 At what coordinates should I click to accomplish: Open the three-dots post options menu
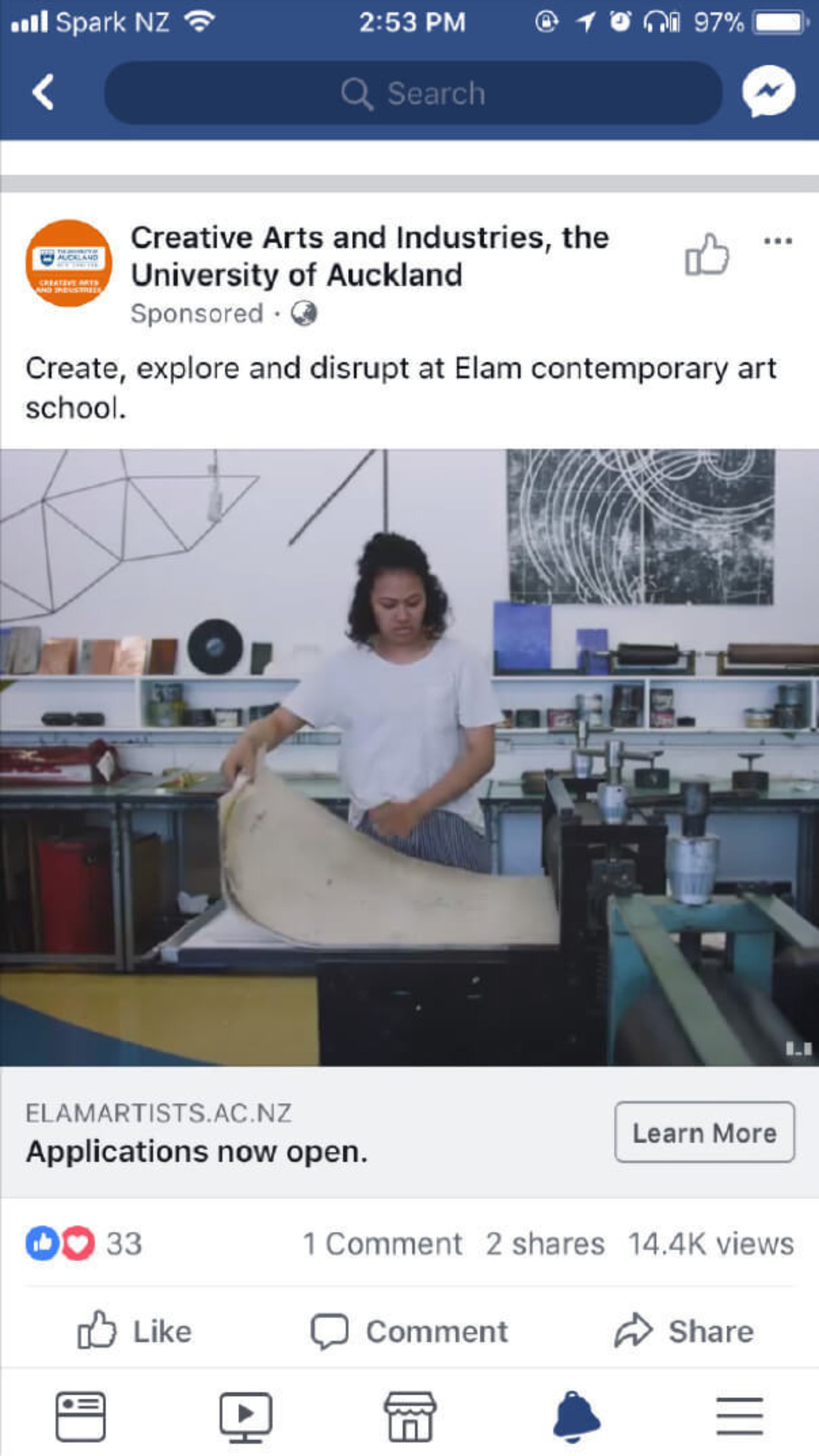[x=778, y=241]
